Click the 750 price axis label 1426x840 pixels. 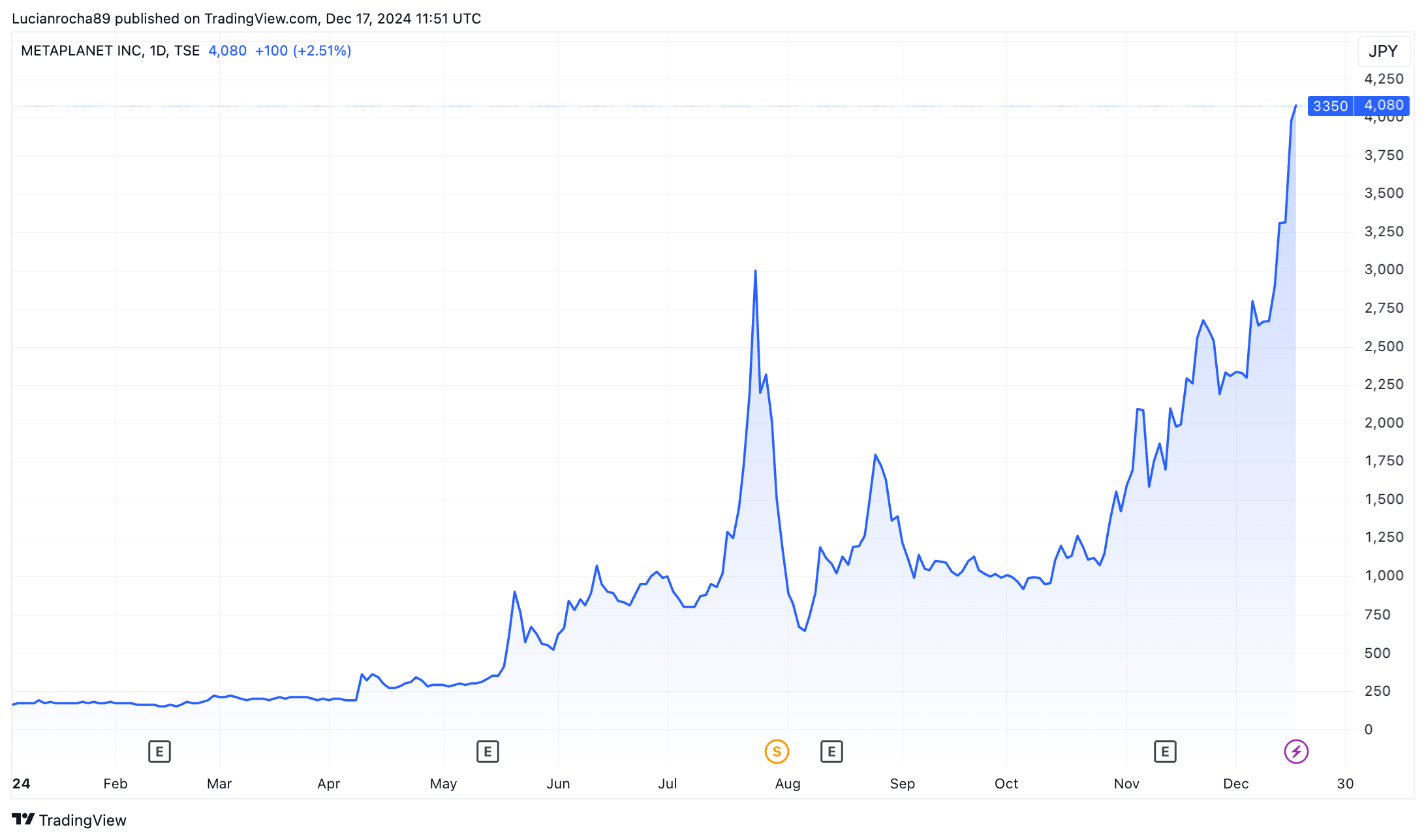(1377, 614)
